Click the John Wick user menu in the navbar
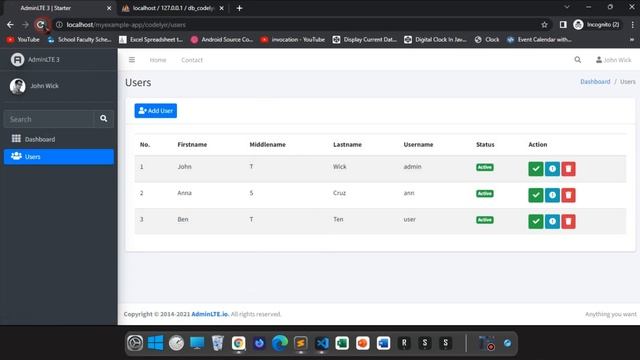 coord(613,60)
